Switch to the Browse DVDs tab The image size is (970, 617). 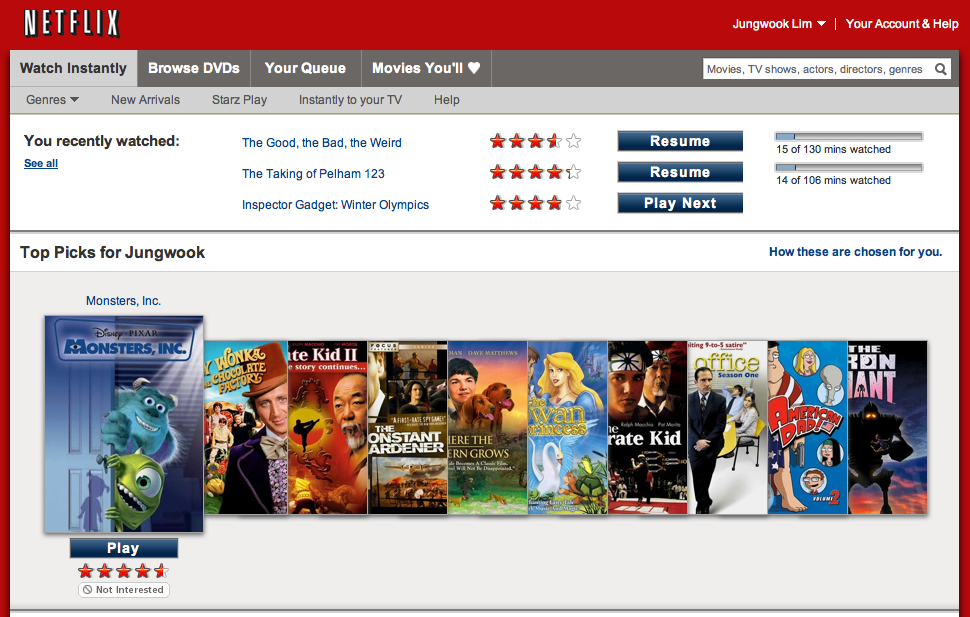(x=194, y=68)
